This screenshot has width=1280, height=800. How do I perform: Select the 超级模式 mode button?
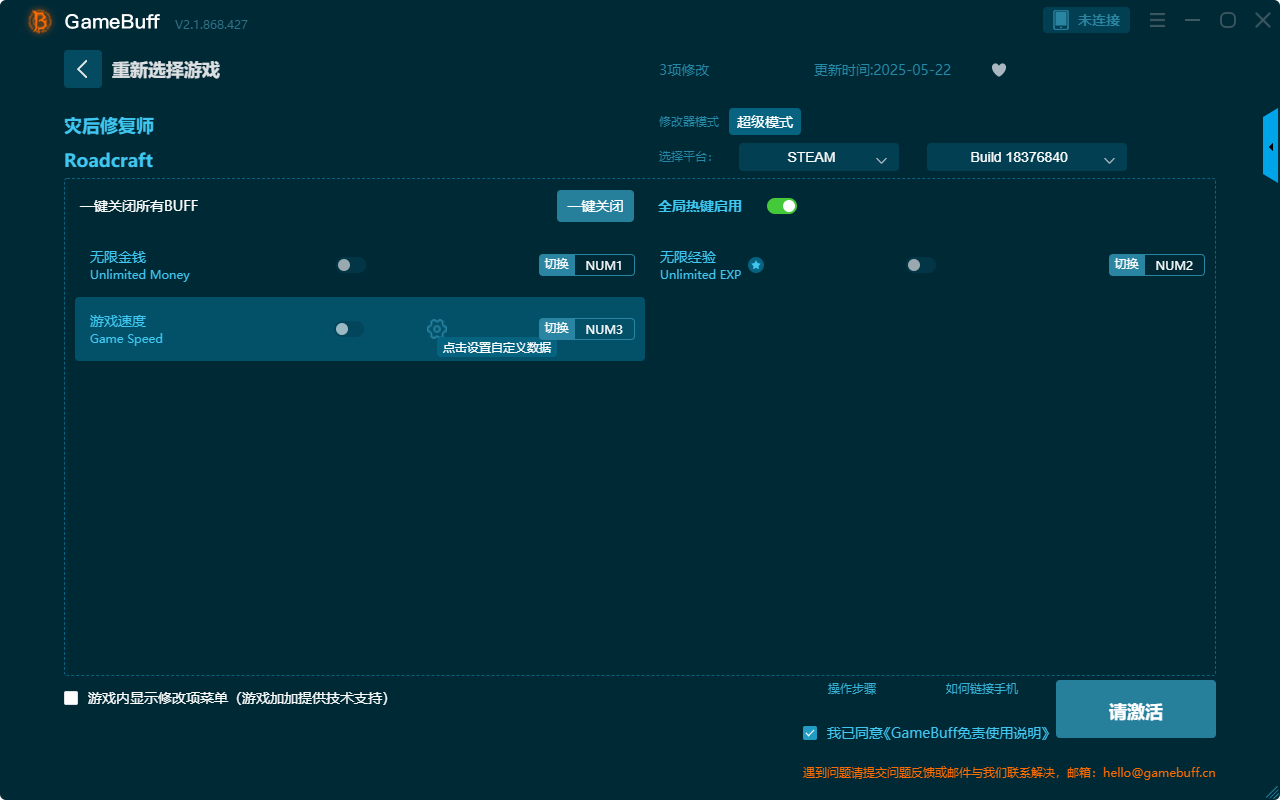(x=765, y=122)
